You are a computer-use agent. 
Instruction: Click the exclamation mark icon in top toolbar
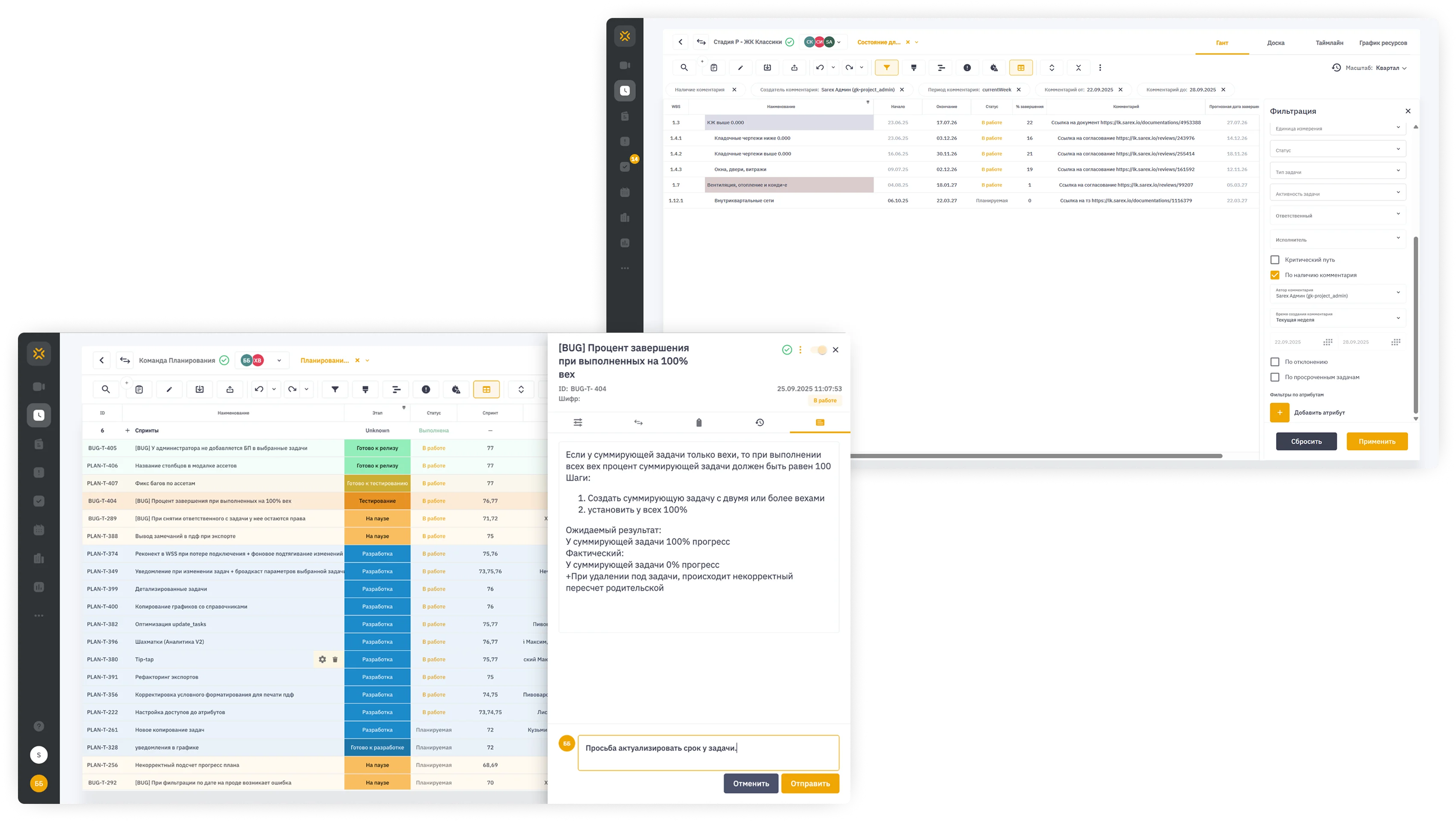tap(967, 68)
